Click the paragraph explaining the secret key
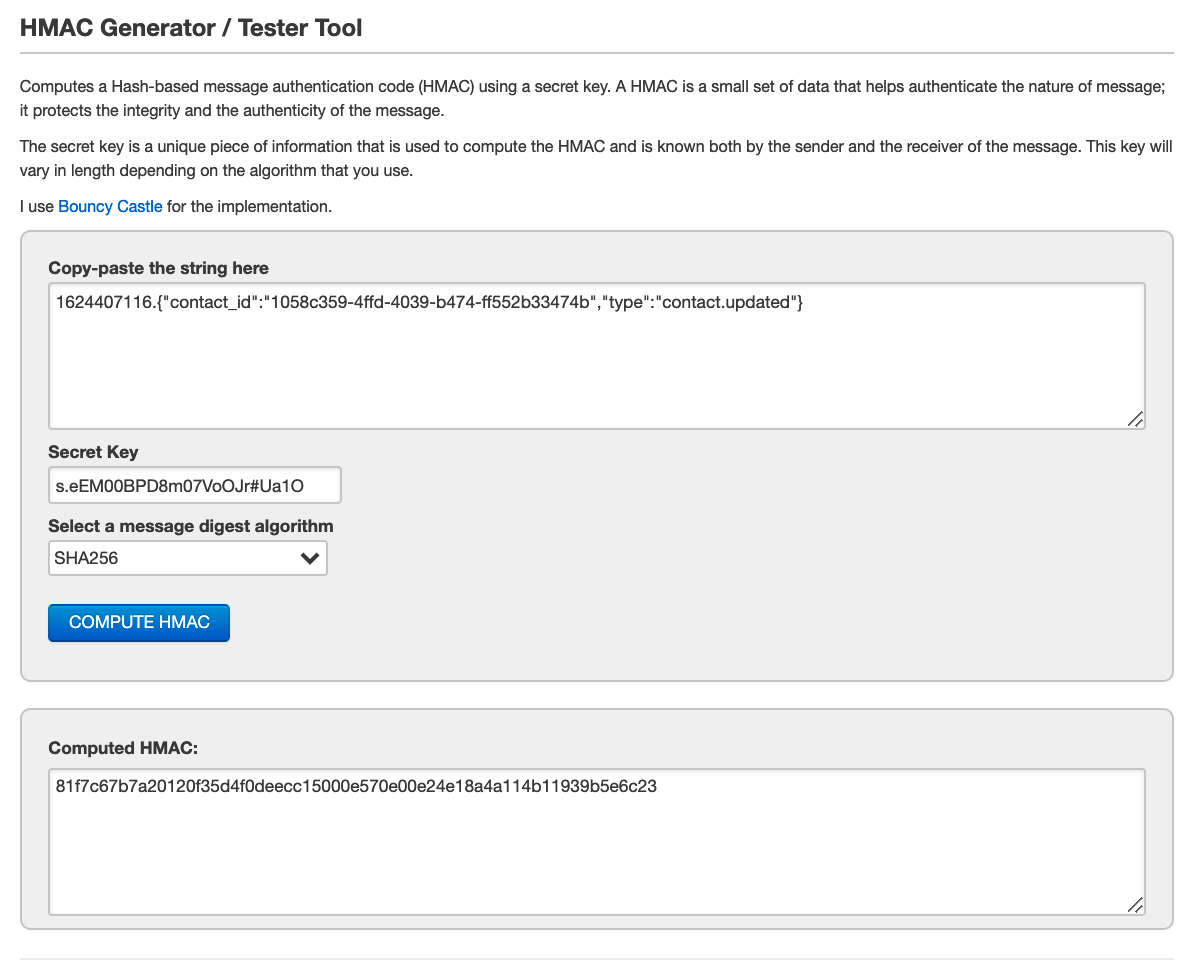This screenshot has width=1202, height=962. coord(592,158)
